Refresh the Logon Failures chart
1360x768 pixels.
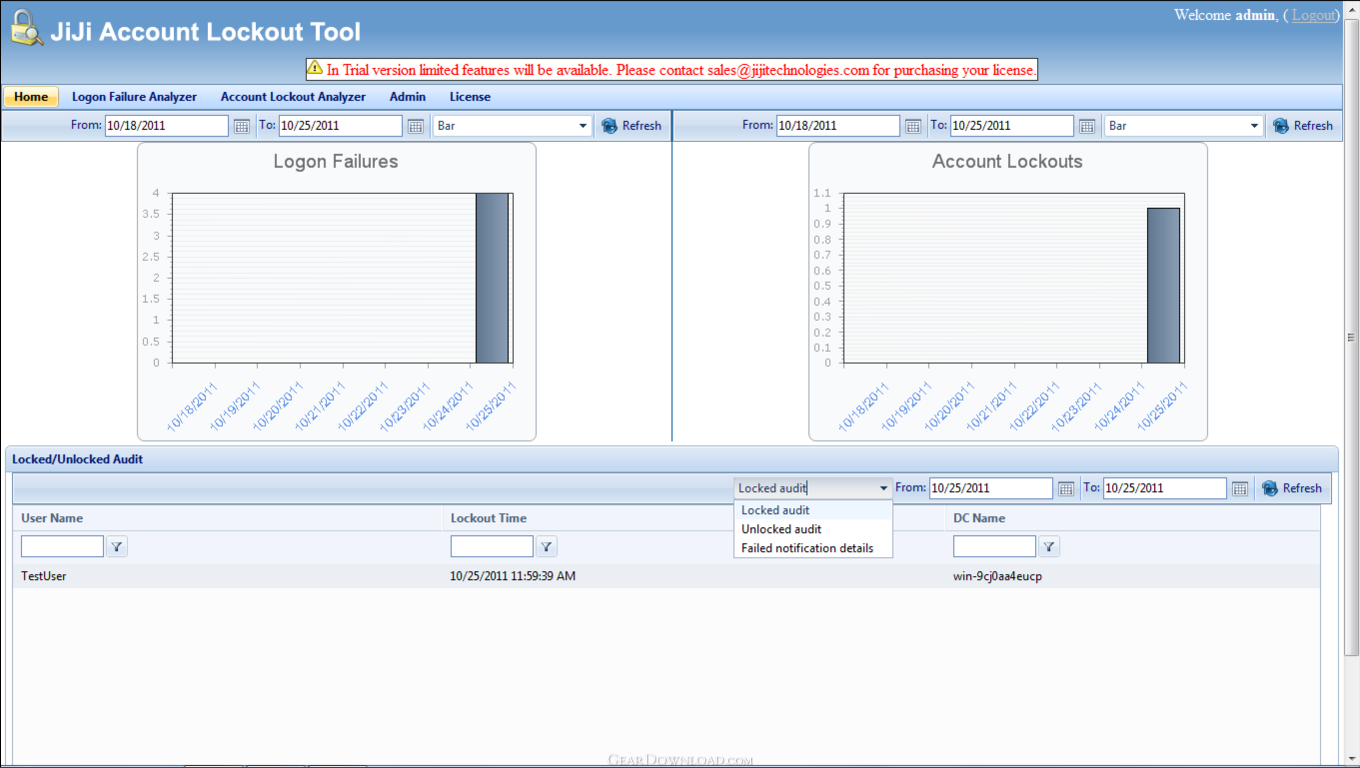click(631, 126)
